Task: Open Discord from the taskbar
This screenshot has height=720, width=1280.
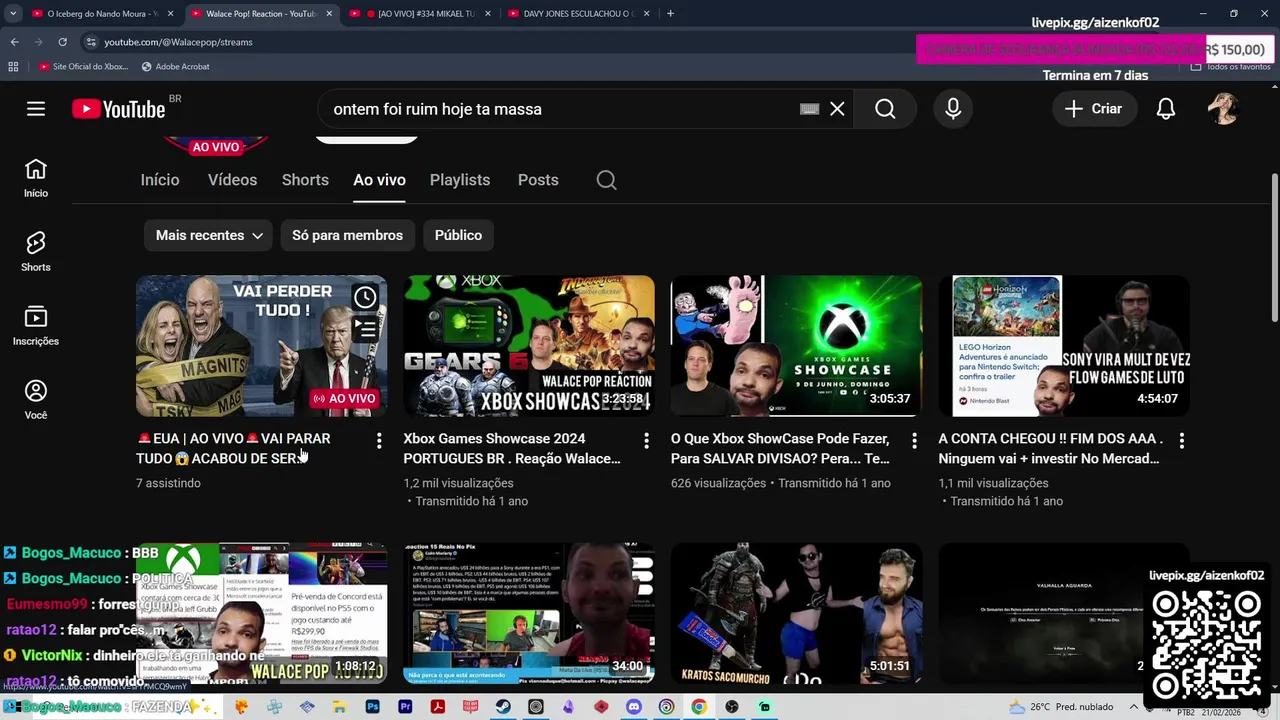Action: [633, 707]
